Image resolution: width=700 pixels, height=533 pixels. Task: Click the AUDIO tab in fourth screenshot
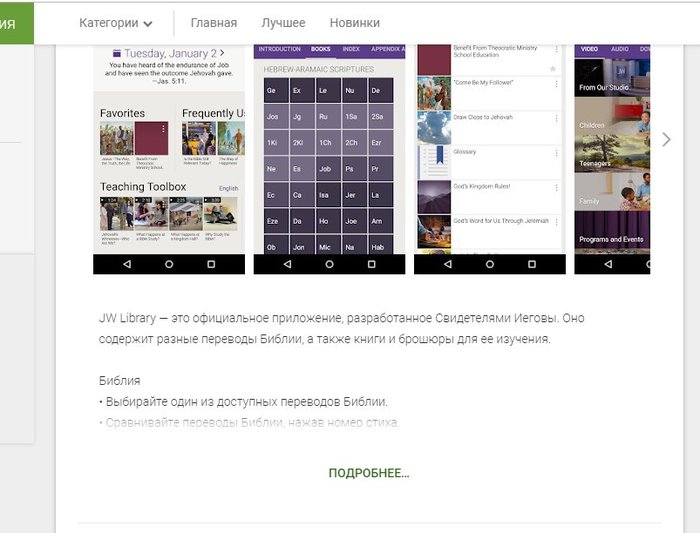620,49
